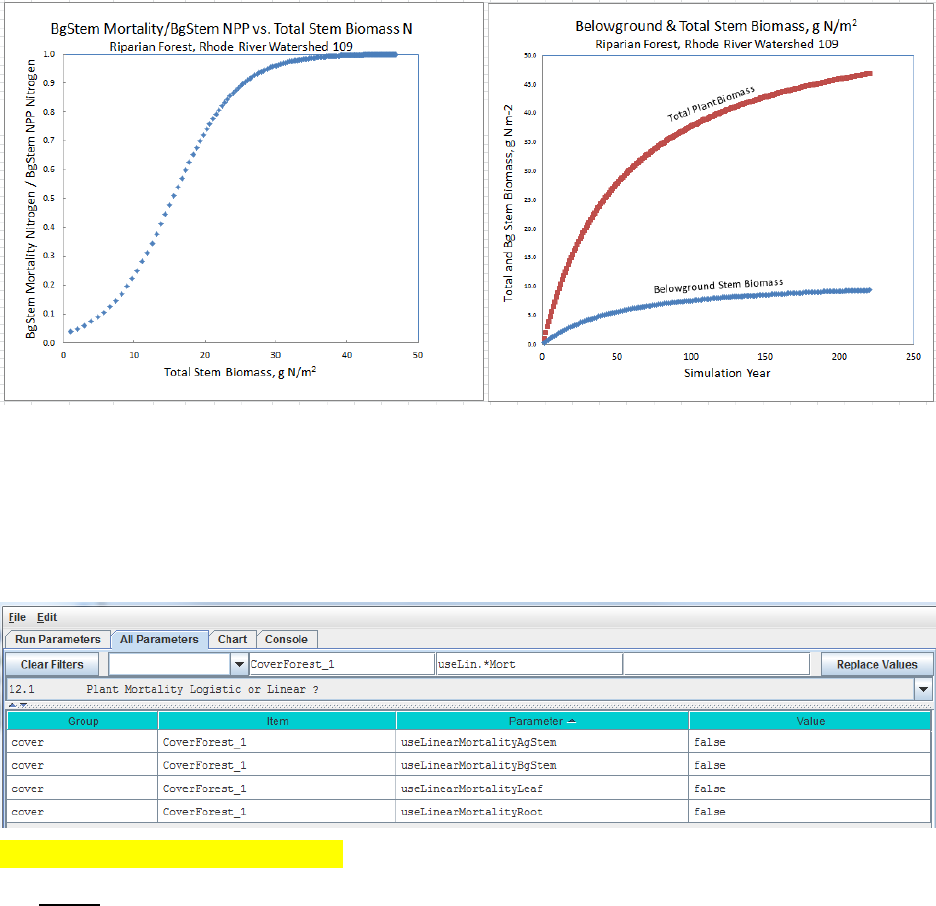The width and height of the screenshot is (936, 906).
Task: Click the Belowground & Total Stem Biomass chart title
Action: pos(716,26)
